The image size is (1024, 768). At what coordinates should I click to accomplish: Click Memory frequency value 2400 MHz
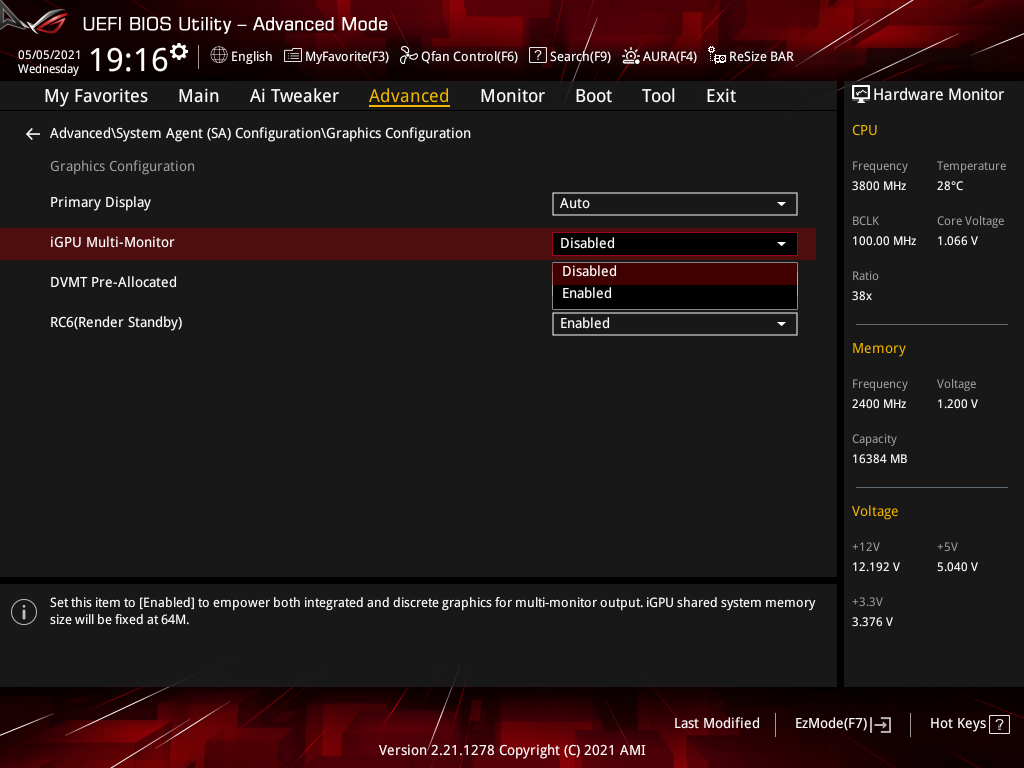[x=879, y=404]
